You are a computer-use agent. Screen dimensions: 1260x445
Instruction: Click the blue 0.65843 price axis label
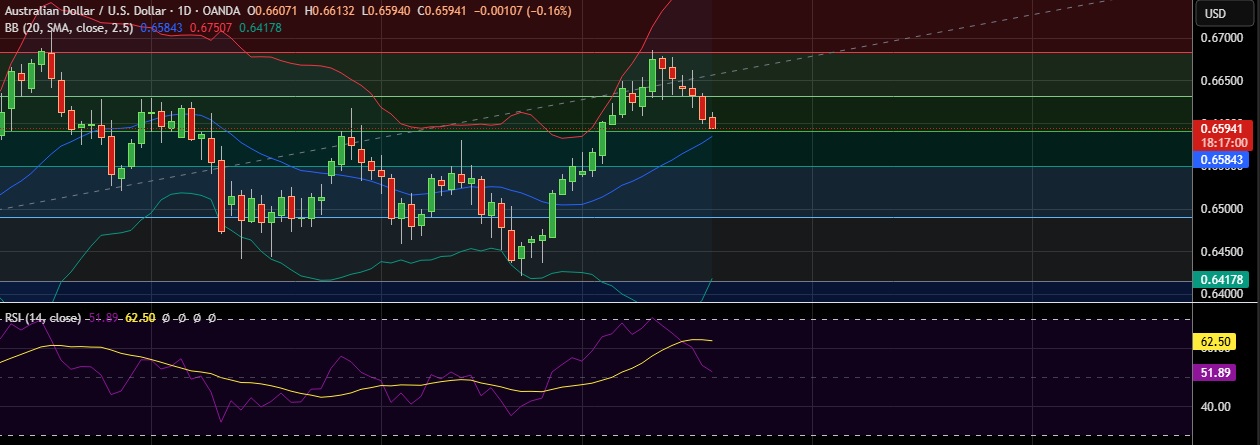coord(1220,159)
